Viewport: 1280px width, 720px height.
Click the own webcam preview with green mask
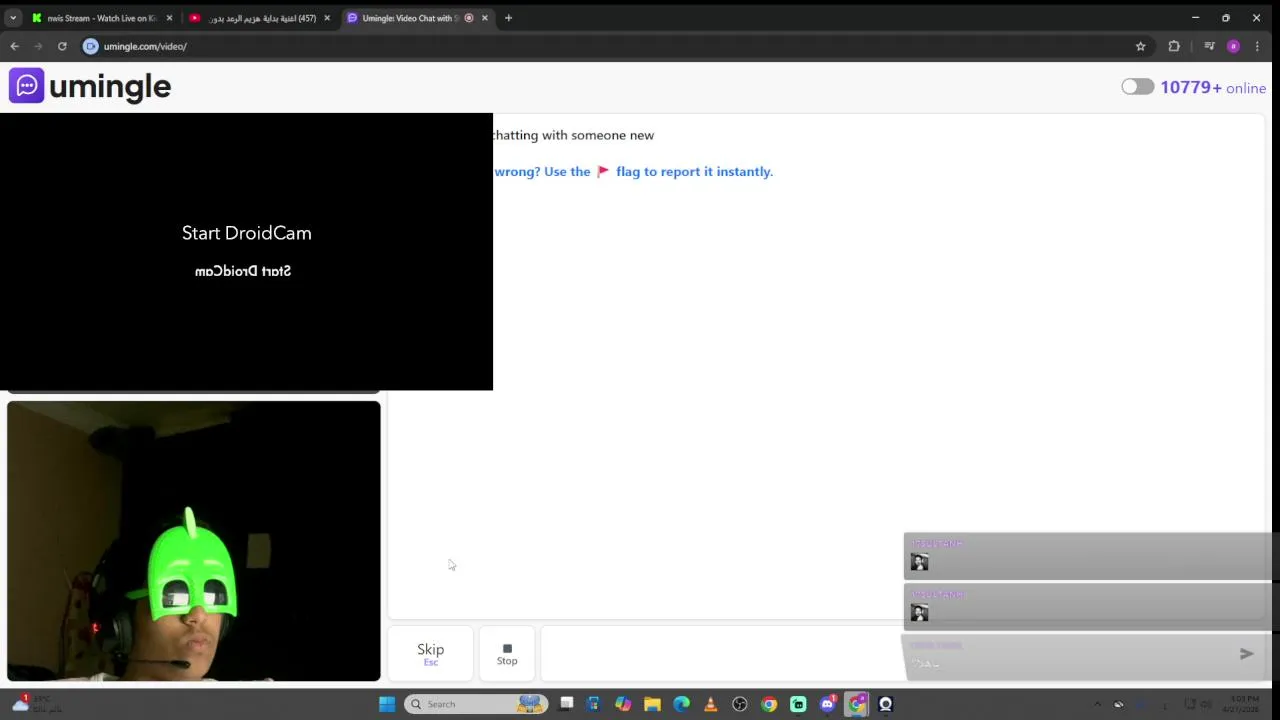tap(193, 541)
